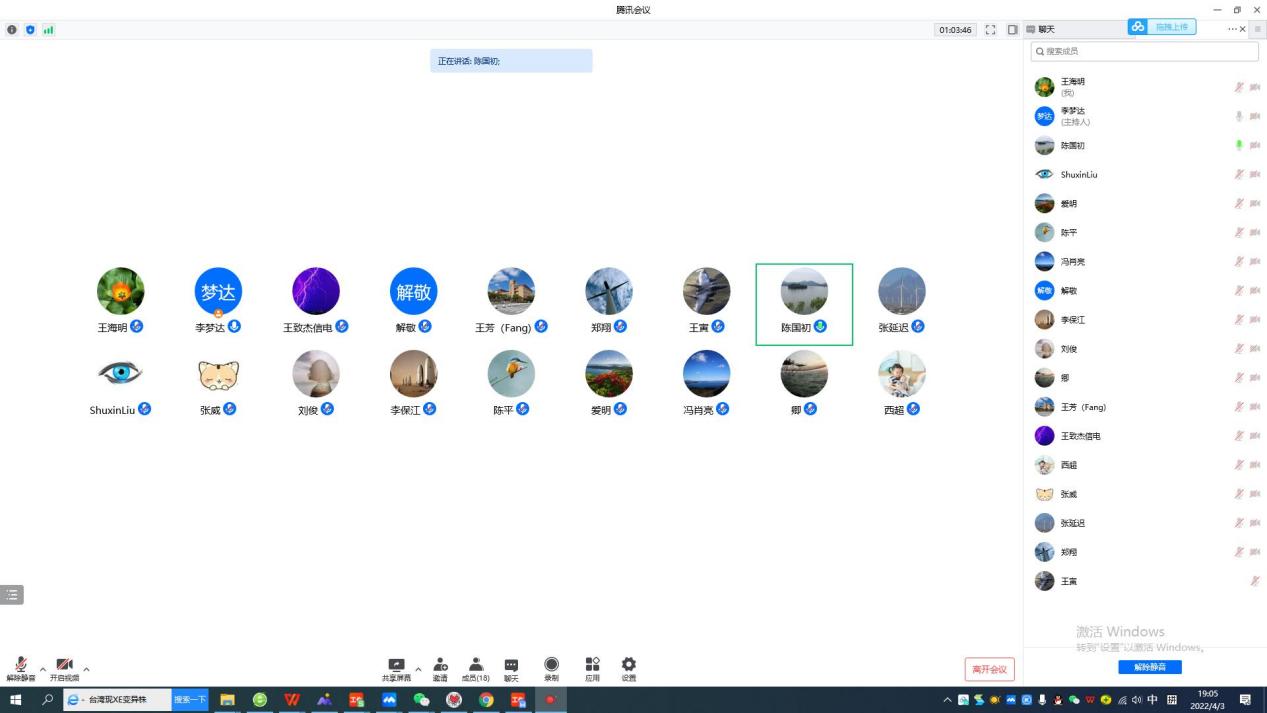Check the green network signal icon
The image size is (1267, 713).
click(48, 30)
